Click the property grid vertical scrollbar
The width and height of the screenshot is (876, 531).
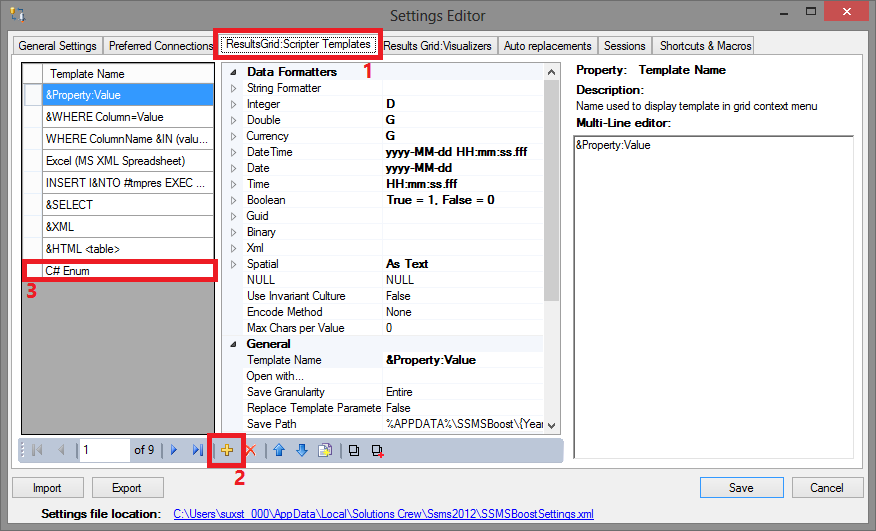[x=551, y=200]
